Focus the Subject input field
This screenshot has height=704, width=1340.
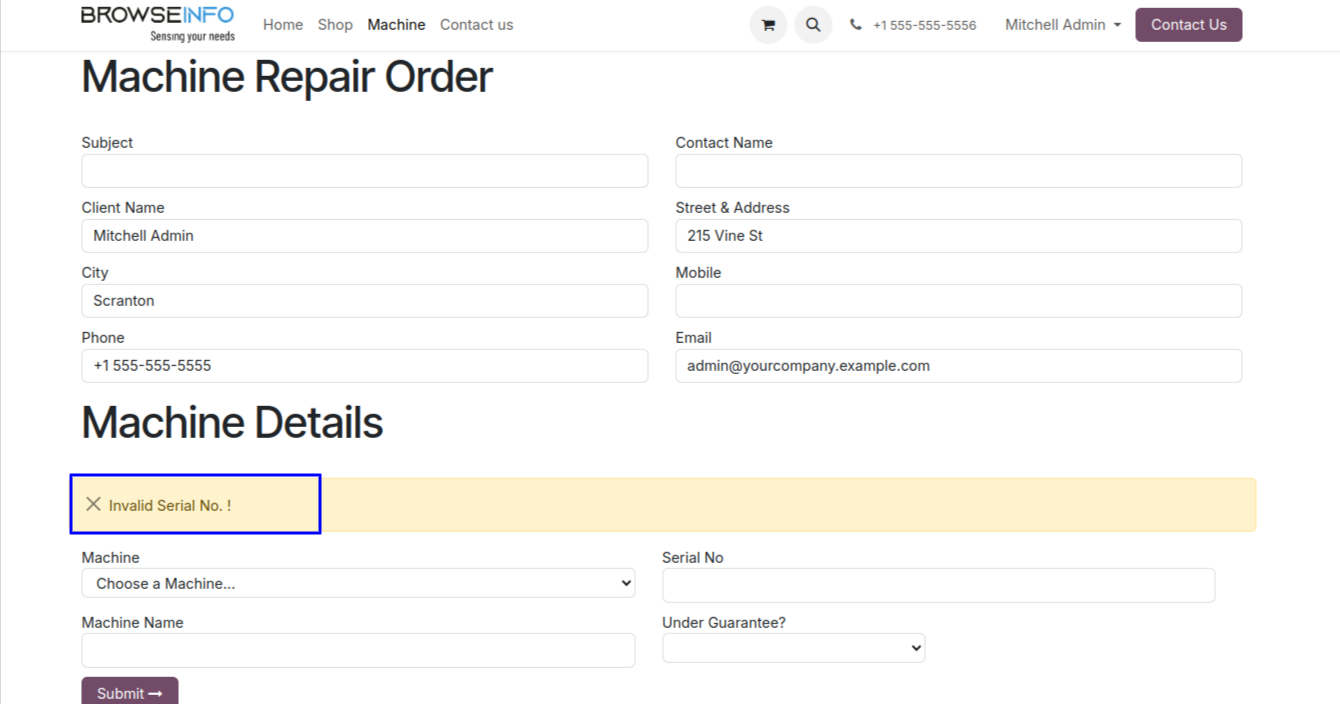[364, 171]
